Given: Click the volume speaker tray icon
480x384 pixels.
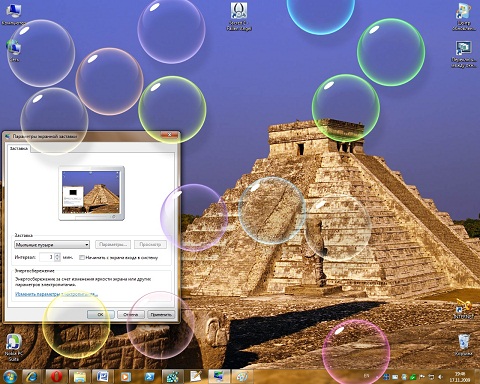Looking at the screenshot, I should click(440, 377).
